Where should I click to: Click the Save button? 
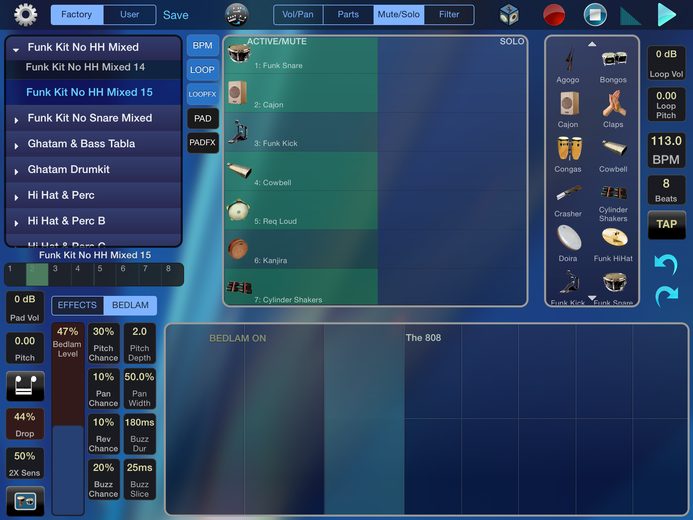pyautogui.click(x=175, y=15)
